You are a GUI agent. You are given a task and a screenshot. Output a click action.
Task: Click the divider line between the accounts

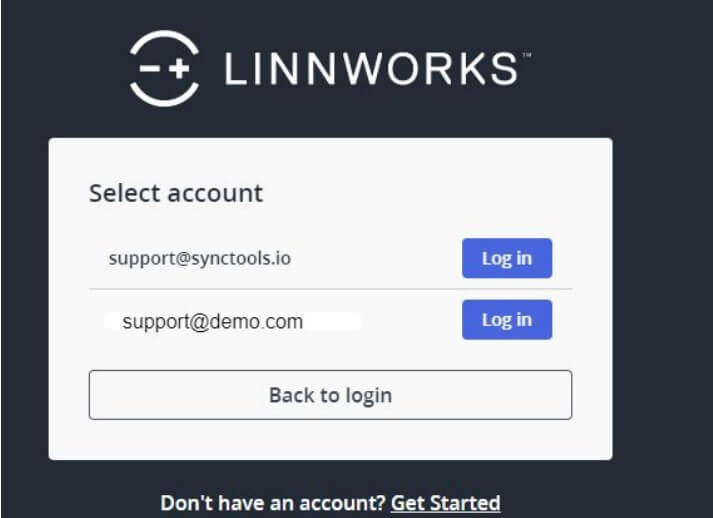[331, 289]
